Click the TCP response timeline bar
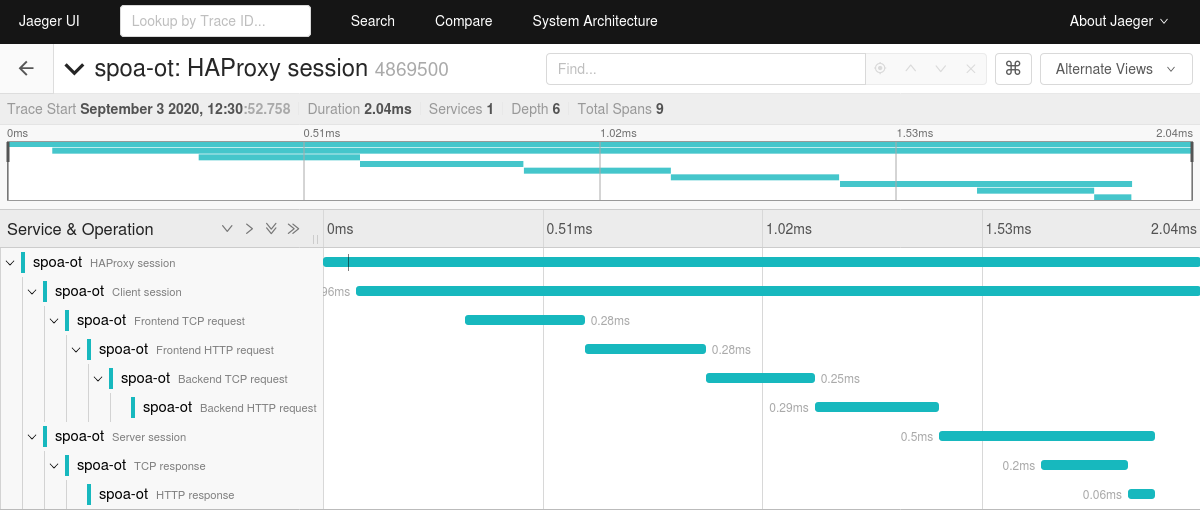 point(1084,465)
